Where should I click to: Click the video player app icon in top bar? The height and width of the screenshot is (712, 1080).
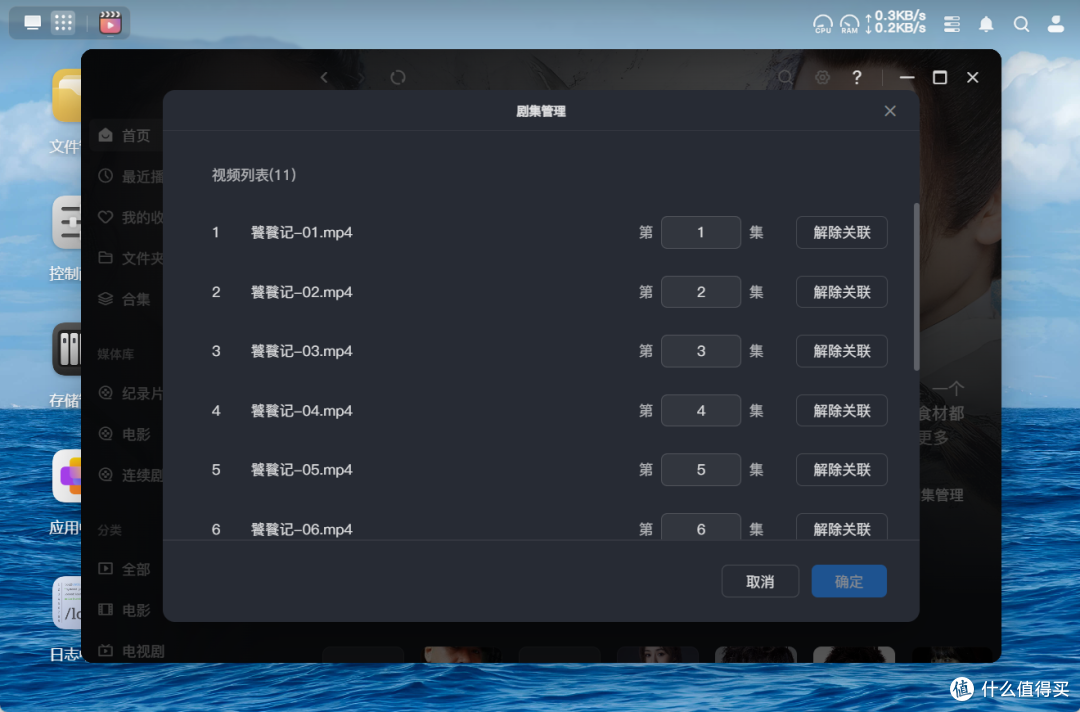pyautogui.click(x=110, y=23)
